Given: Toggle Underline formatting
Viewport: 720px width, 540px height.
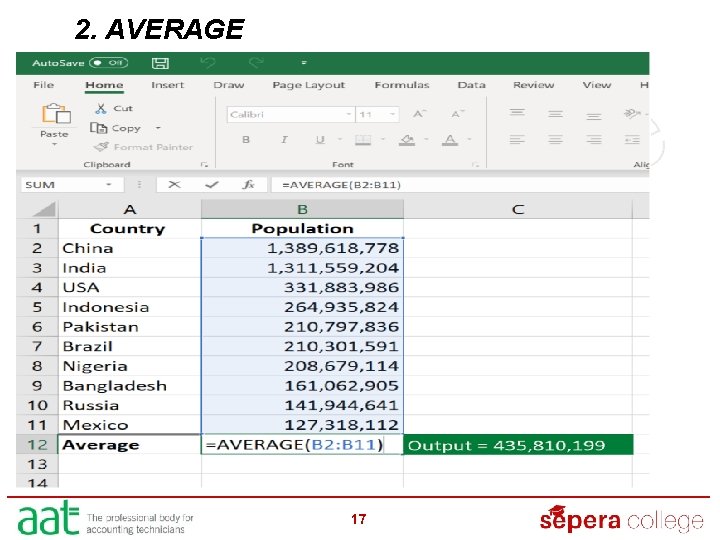Looking at the screenshot, I should 320,140.
